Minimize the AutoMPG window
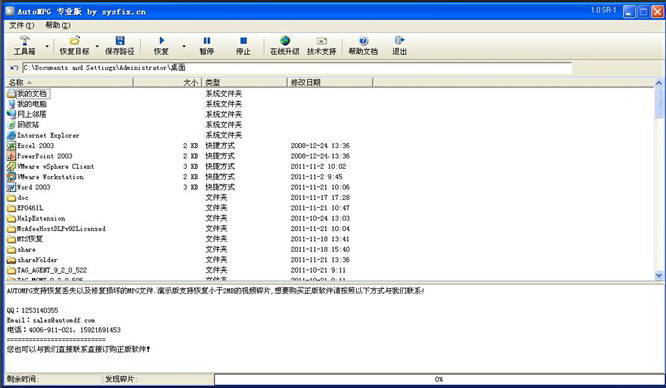Image resolution: width=666 pixels, height=388 pixels. [629, 11]
